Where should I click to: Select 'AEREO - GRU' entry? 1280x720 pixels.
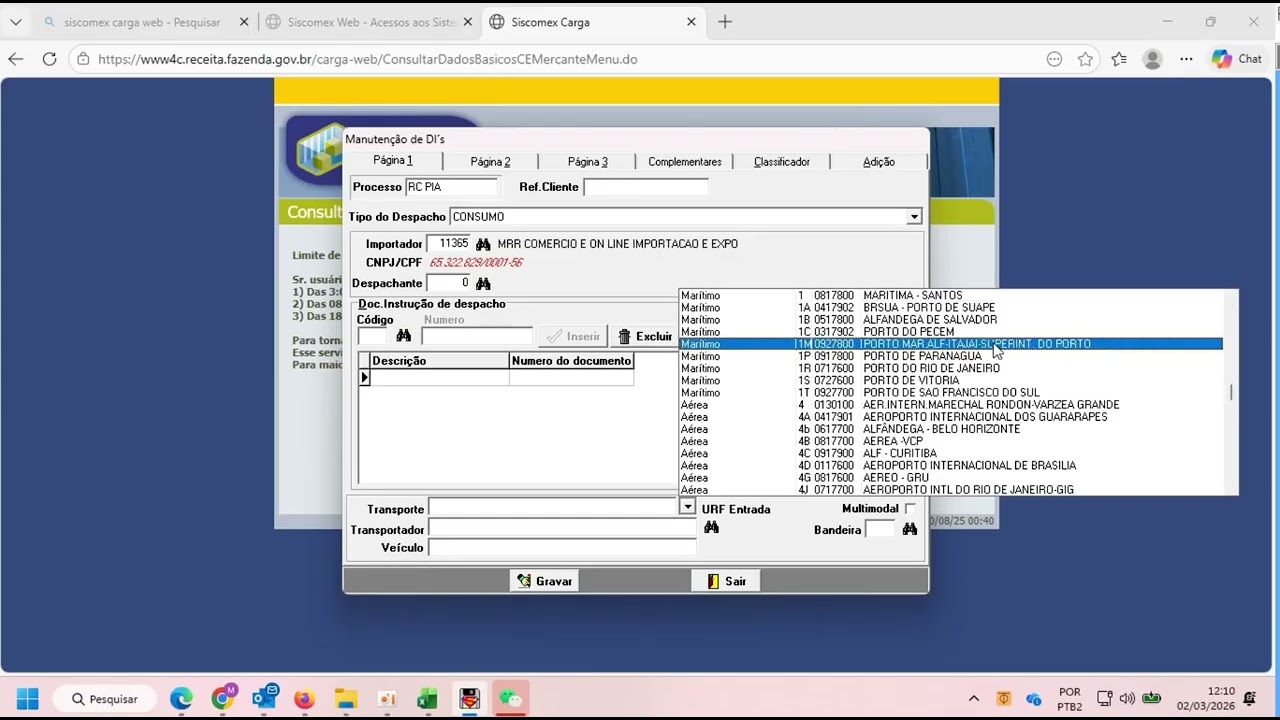[951, 478]
